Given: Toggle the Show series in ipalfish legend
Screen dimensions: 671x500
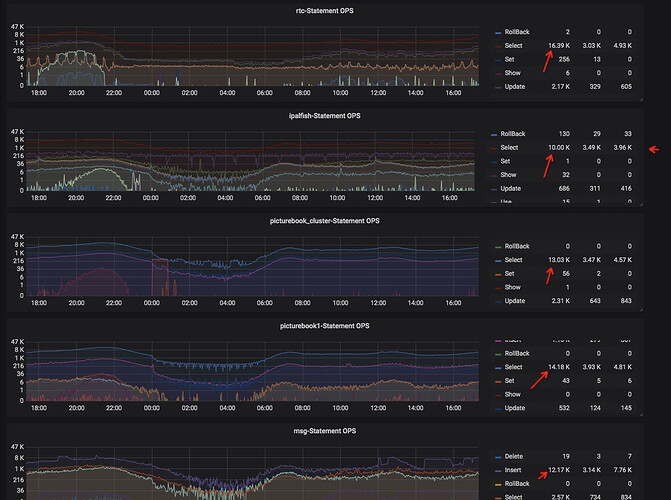Looking at the screenshot, I should point(508,175).
